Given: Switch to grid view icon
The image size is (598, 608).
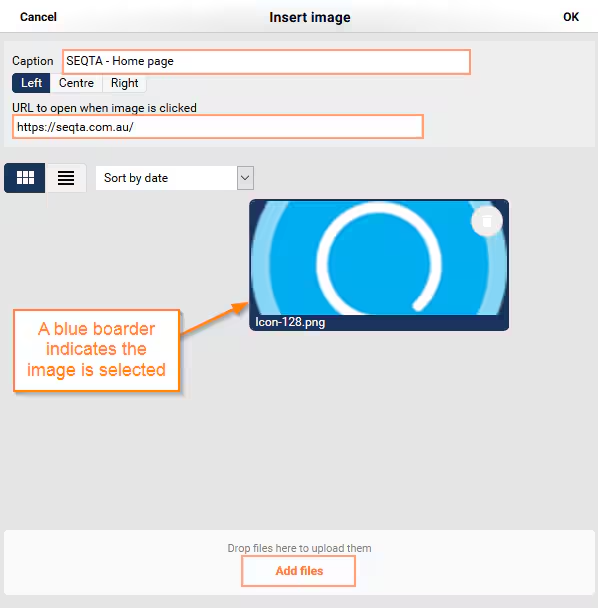Looking at the screenshot, I should click(x=25, y=178).
